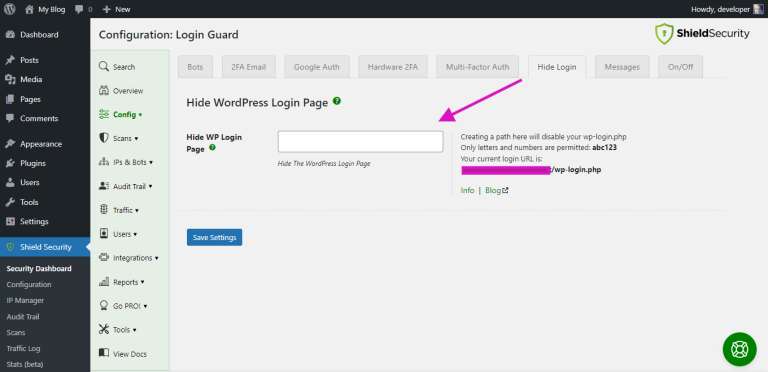Open Audit Trail submenu link in admin sidebar

pos(23,317)
